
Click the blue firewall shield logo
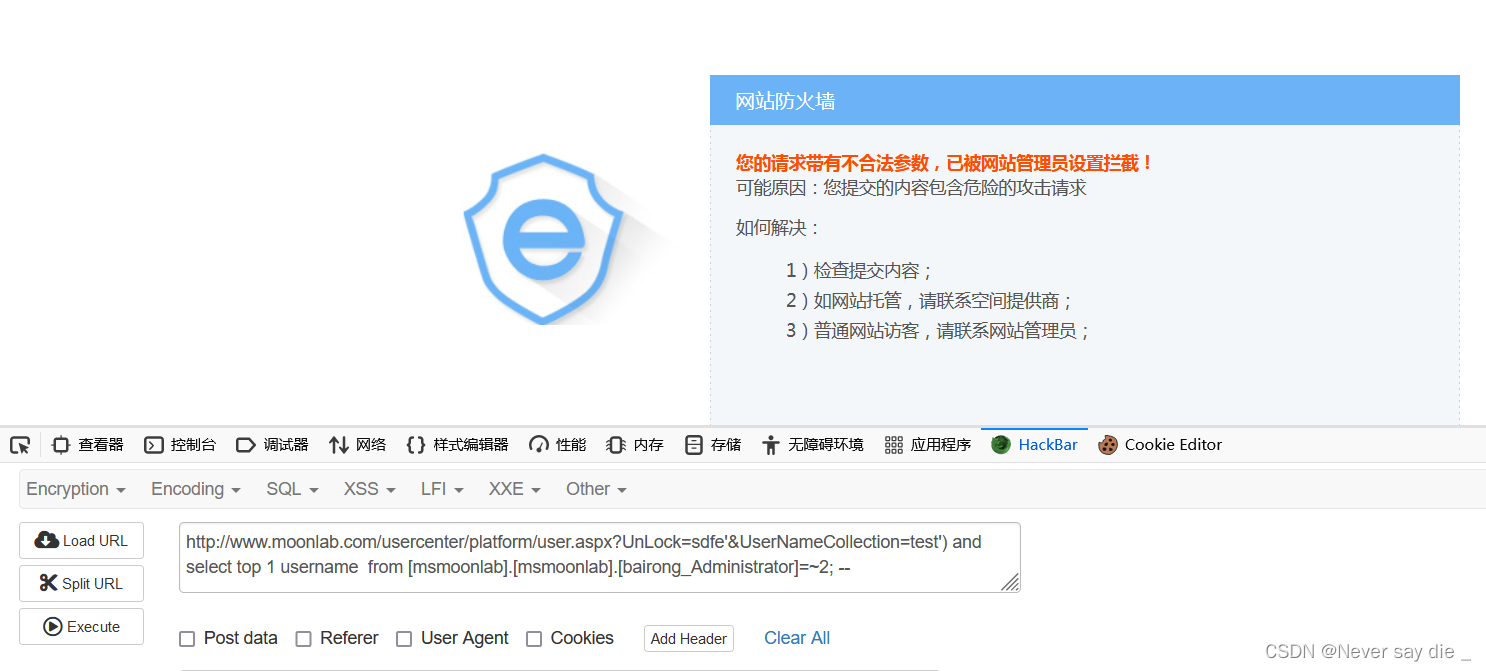point(543,239)
